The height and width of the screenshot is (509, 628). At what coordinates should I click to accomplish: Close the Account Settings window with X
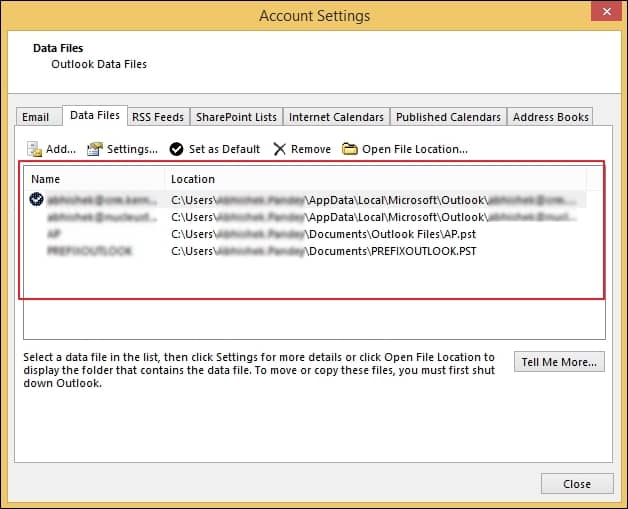pyautogui.click(x=606, y=11)
